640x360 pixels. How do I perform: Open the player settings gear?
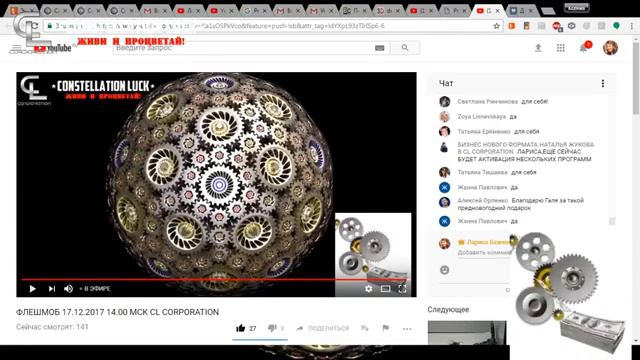369,289
